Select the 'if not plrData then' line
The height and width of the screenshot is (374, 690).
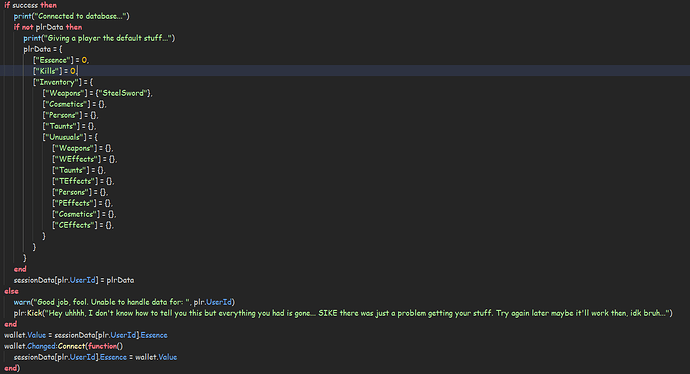click(48, 27)
